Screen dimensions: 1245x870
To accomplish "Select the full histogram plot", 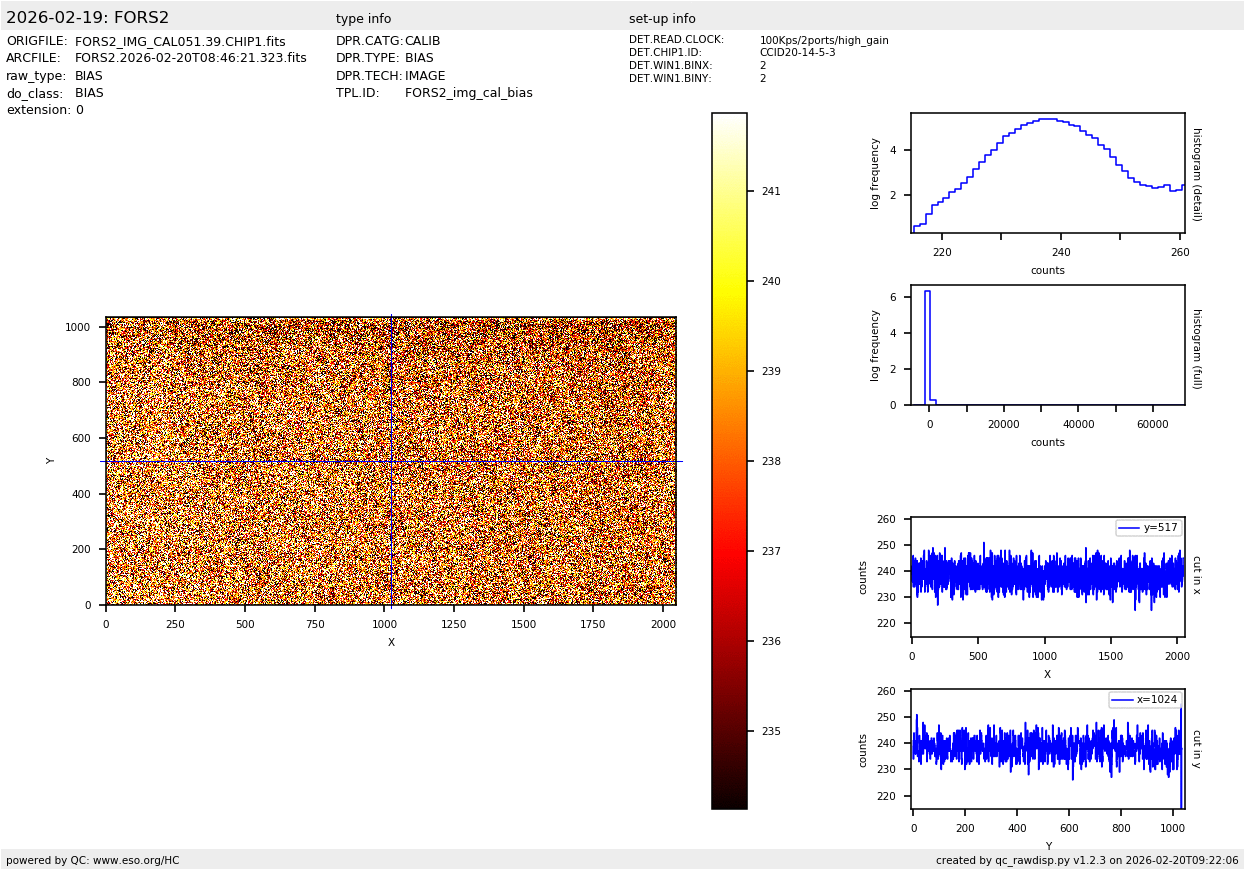I will (x=1047, y=345).
